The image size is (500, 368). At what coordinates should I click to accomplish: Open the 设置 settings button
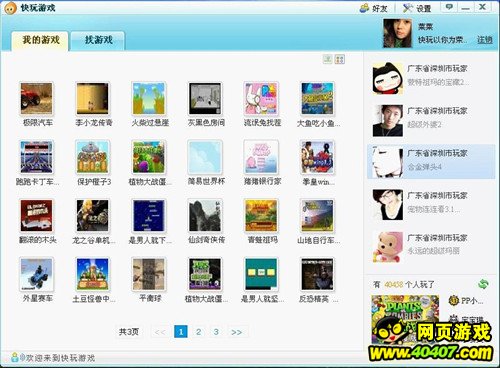click(417, 8)
